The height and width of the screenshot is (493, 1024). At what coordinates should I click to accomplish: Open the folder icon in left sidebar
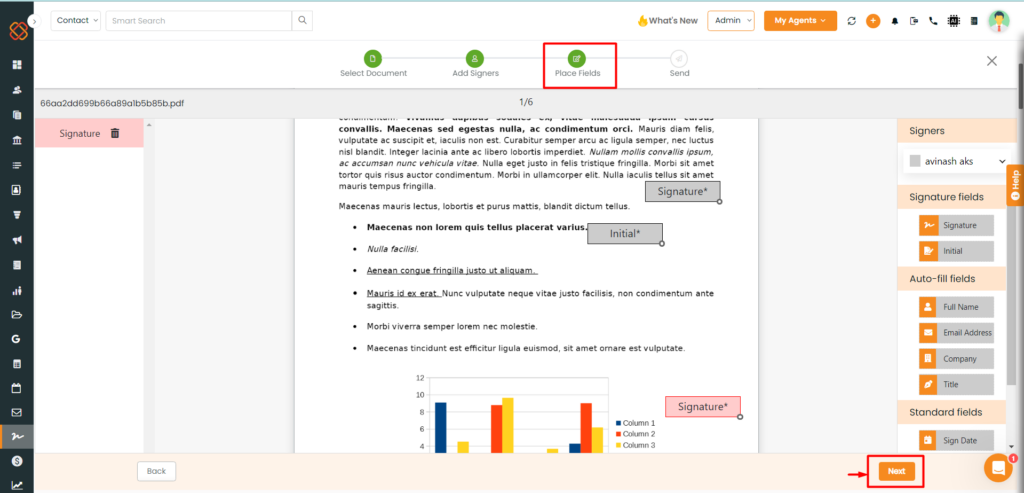[x=17, y=315]
